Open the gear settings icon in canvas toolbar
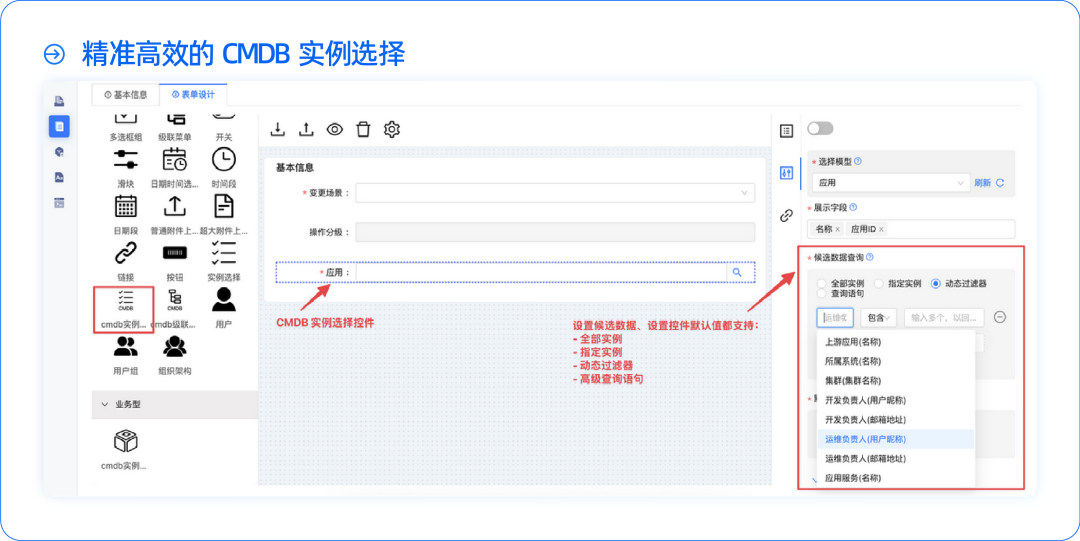The image size is (1080, 541). 392,129
